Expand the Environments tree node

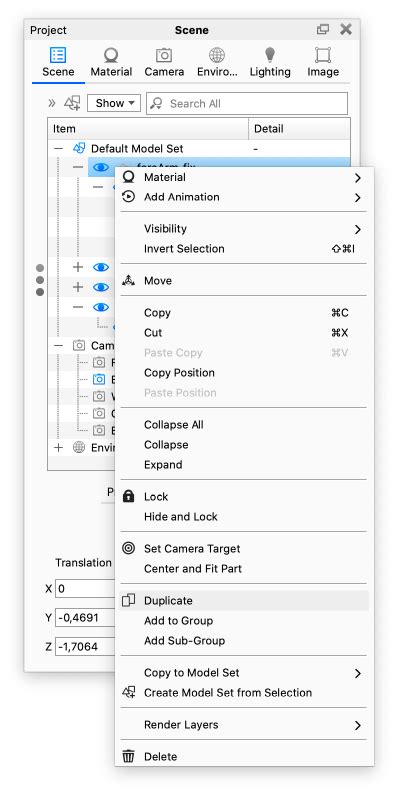coord(59,448)
